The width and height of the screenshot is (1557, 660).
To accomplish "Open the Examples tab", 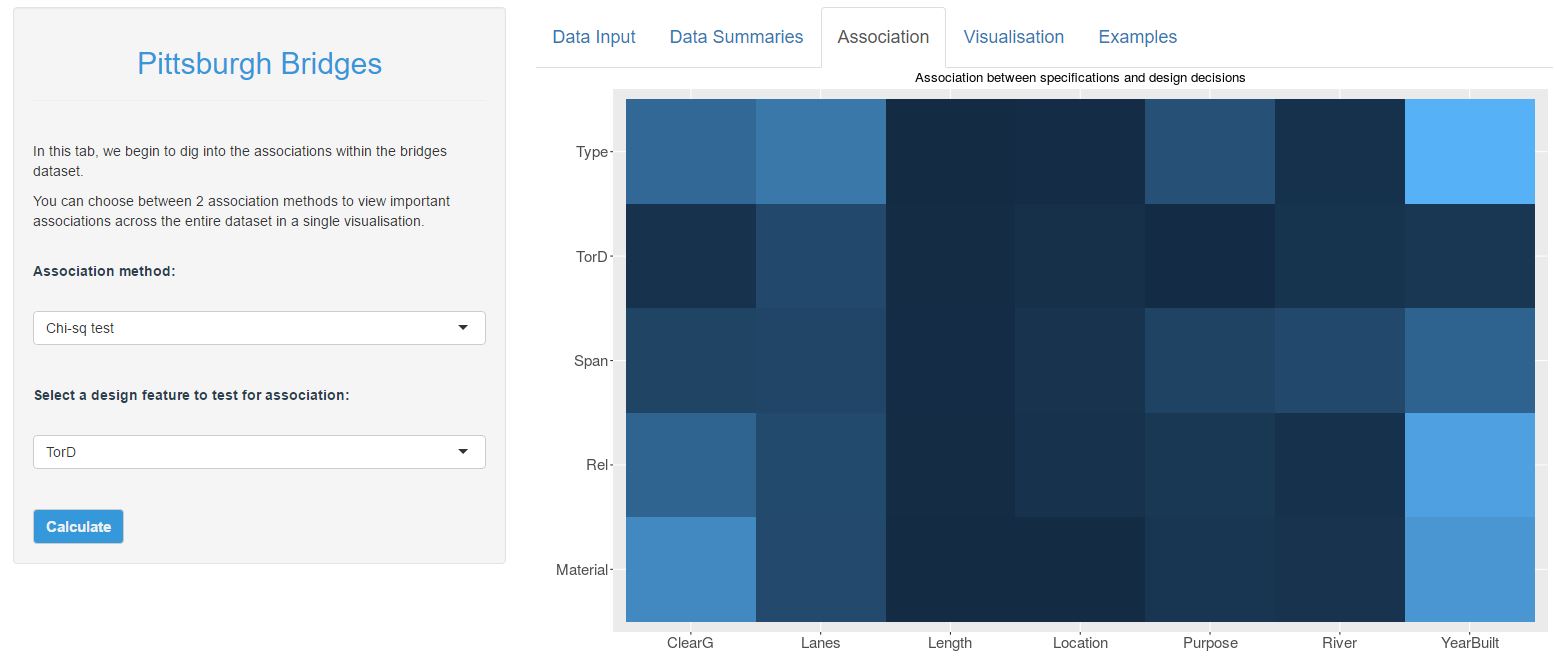I will [1137, 37].
